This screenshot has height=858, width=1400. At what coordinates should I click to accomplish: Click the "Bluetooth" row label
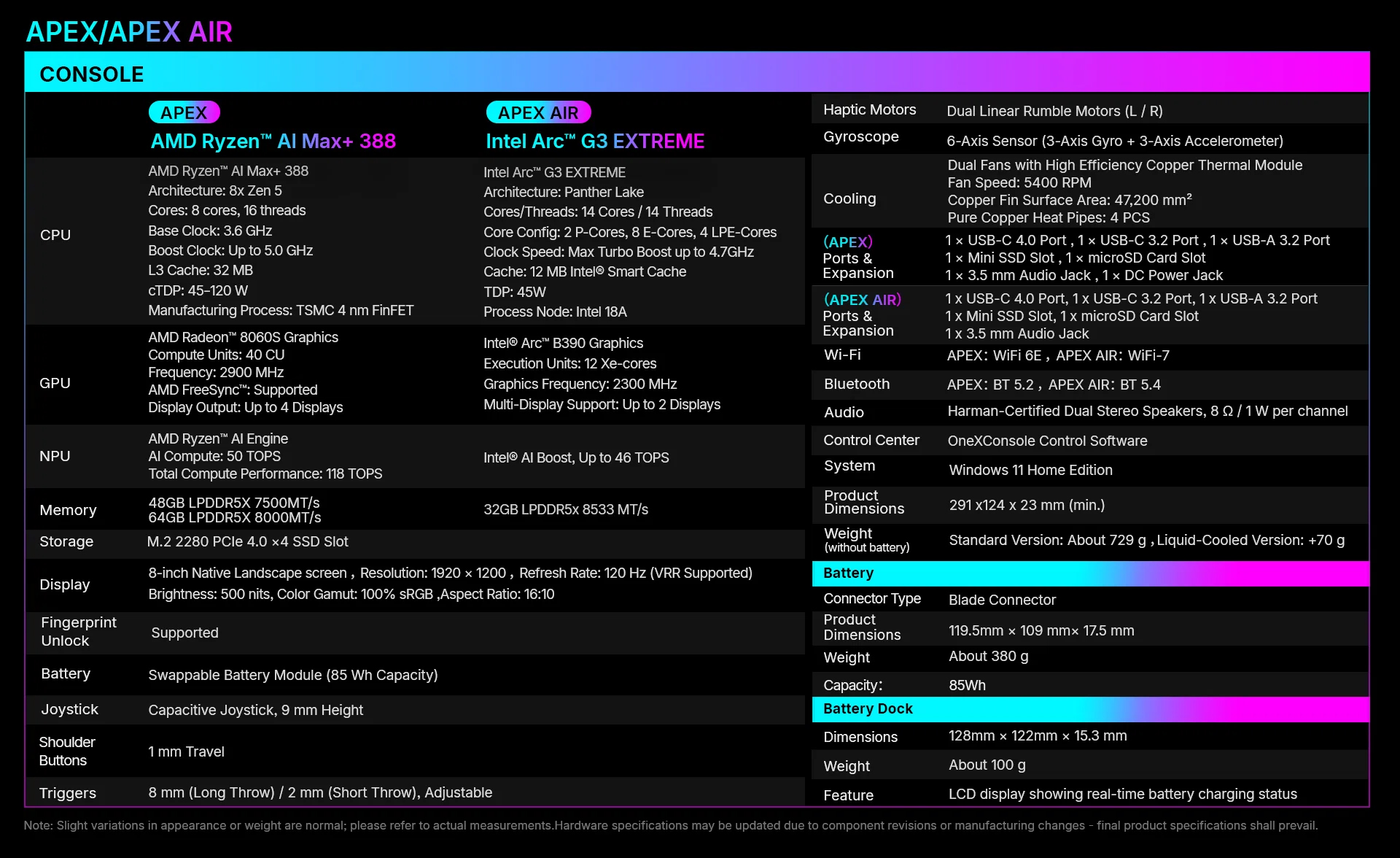(x=857, y=384)
